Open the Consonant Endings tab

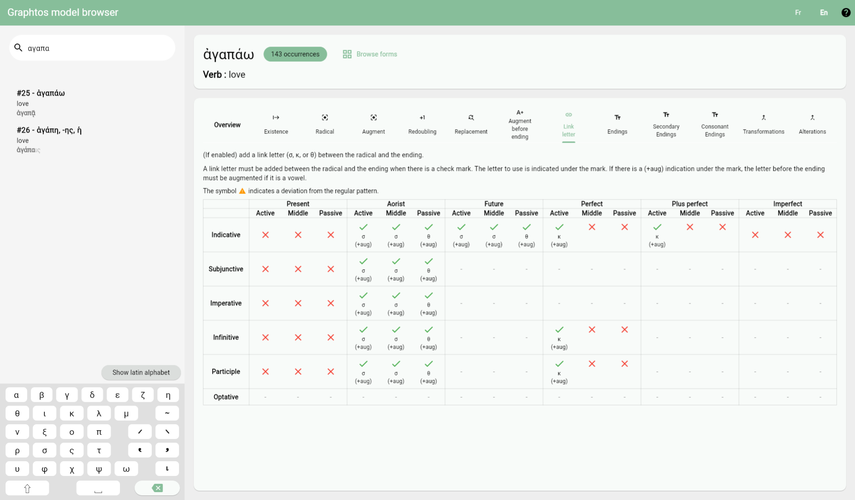[x=715, y=124]
